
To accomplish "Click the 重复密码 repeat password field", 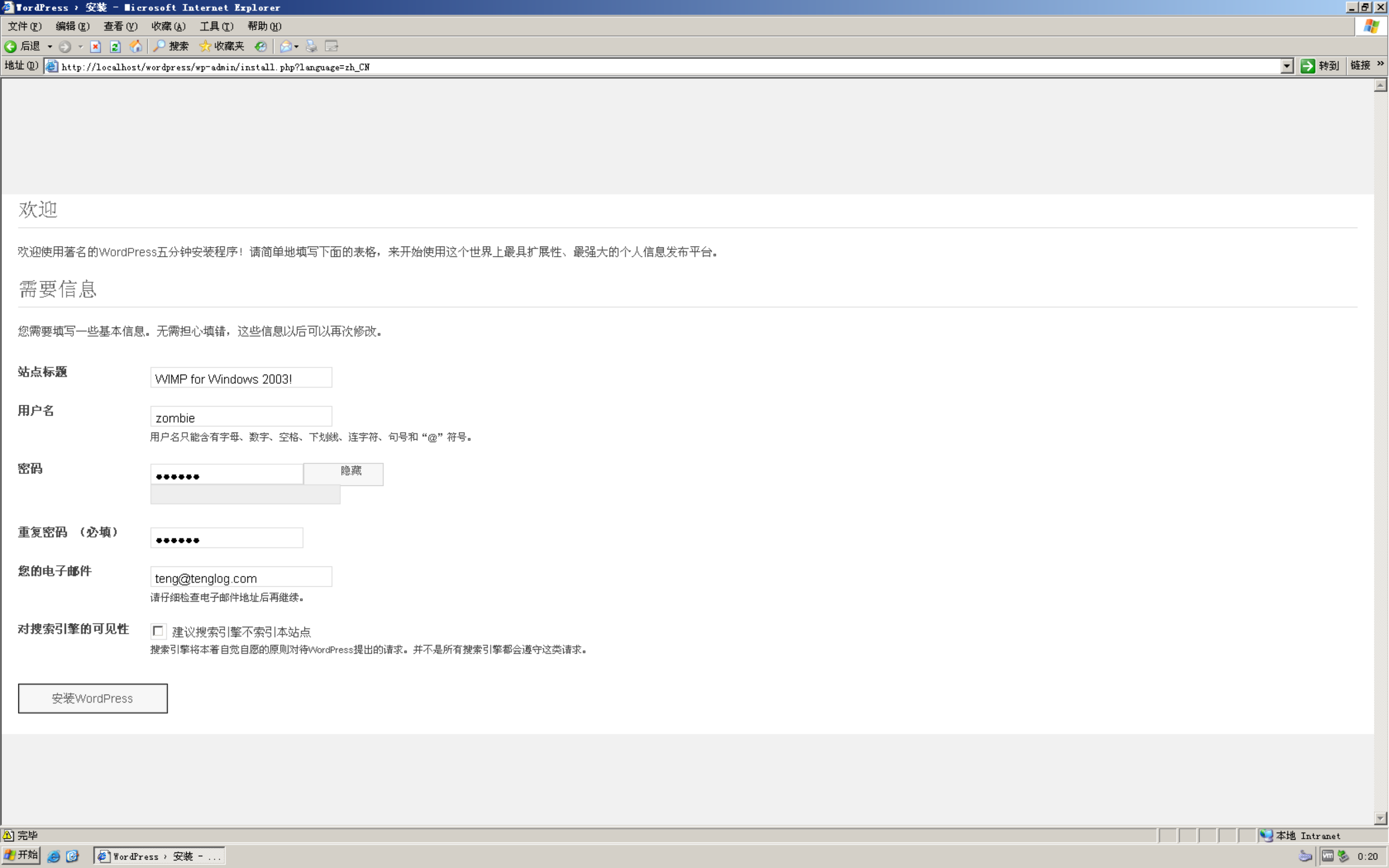I will 227,538.
